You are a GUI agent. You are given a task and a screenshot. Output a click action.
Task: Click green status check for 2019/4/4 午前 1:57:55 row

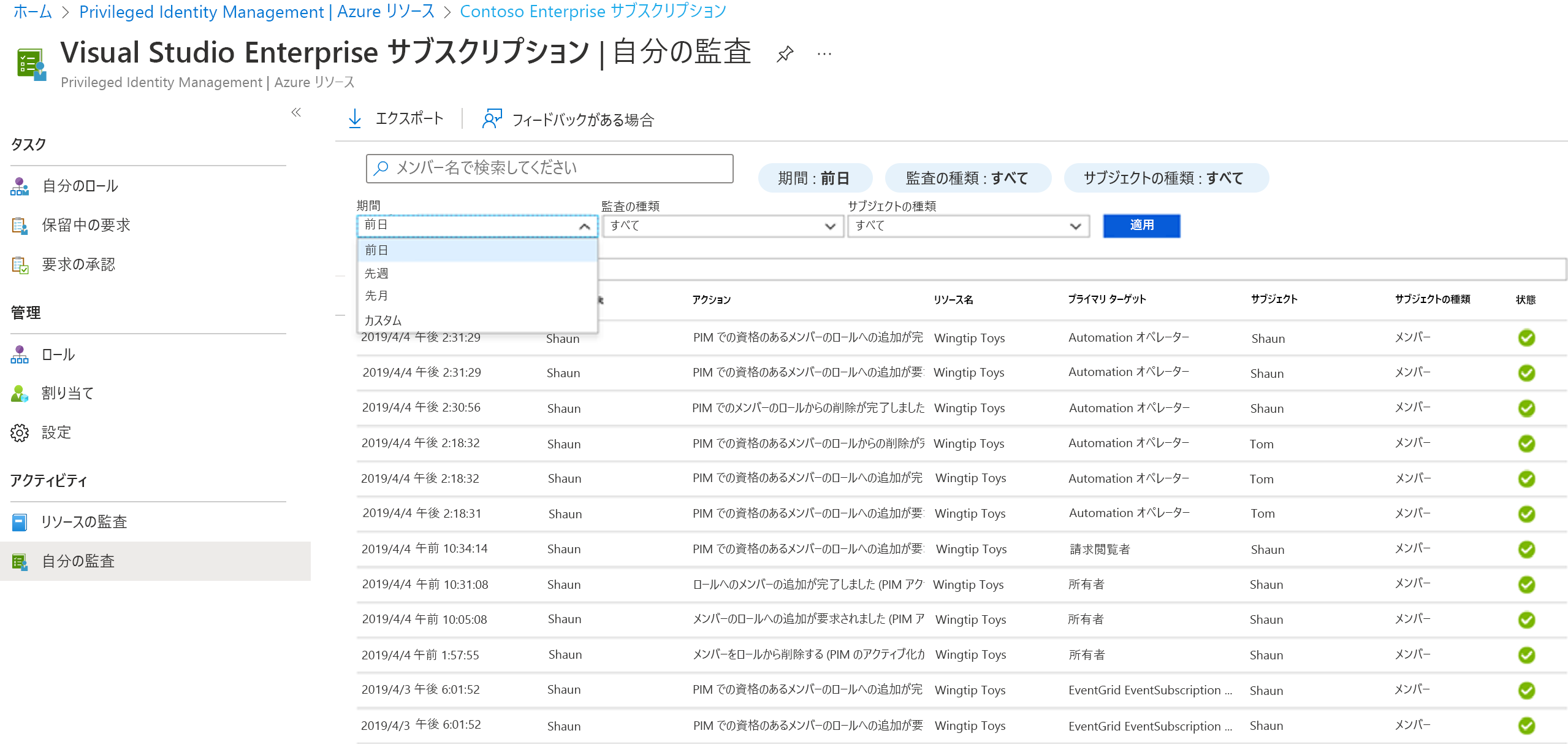(1526, 655)
